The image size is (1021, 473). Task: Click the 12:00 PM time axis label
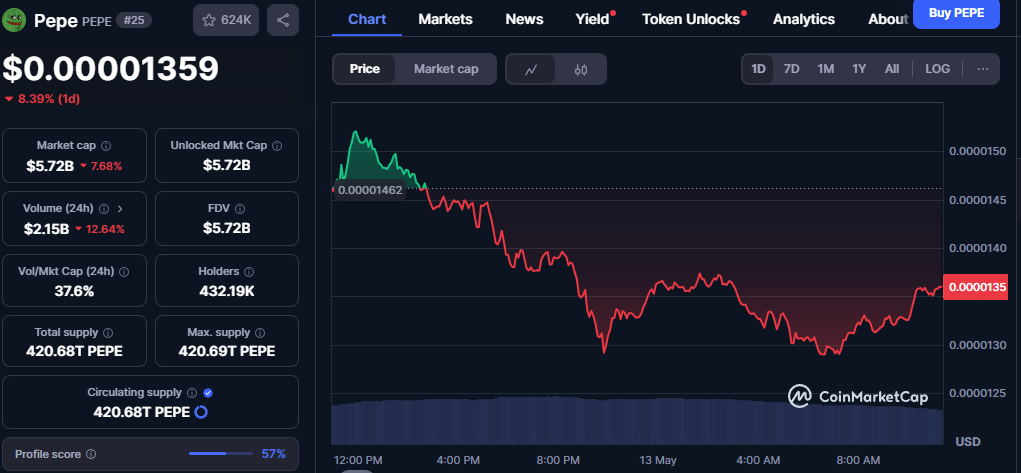pos(357,460)
